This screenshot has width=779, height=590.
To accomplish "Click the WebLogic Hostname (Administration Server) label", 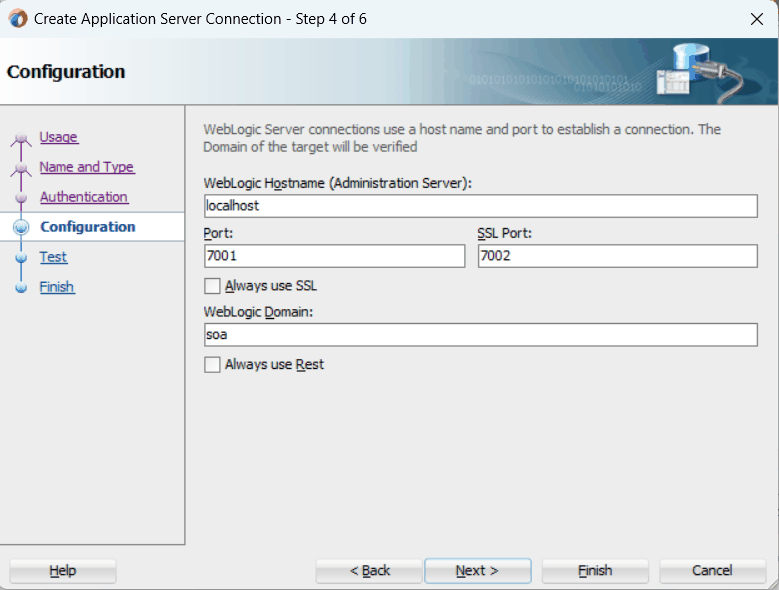I will tap(337, 183).
